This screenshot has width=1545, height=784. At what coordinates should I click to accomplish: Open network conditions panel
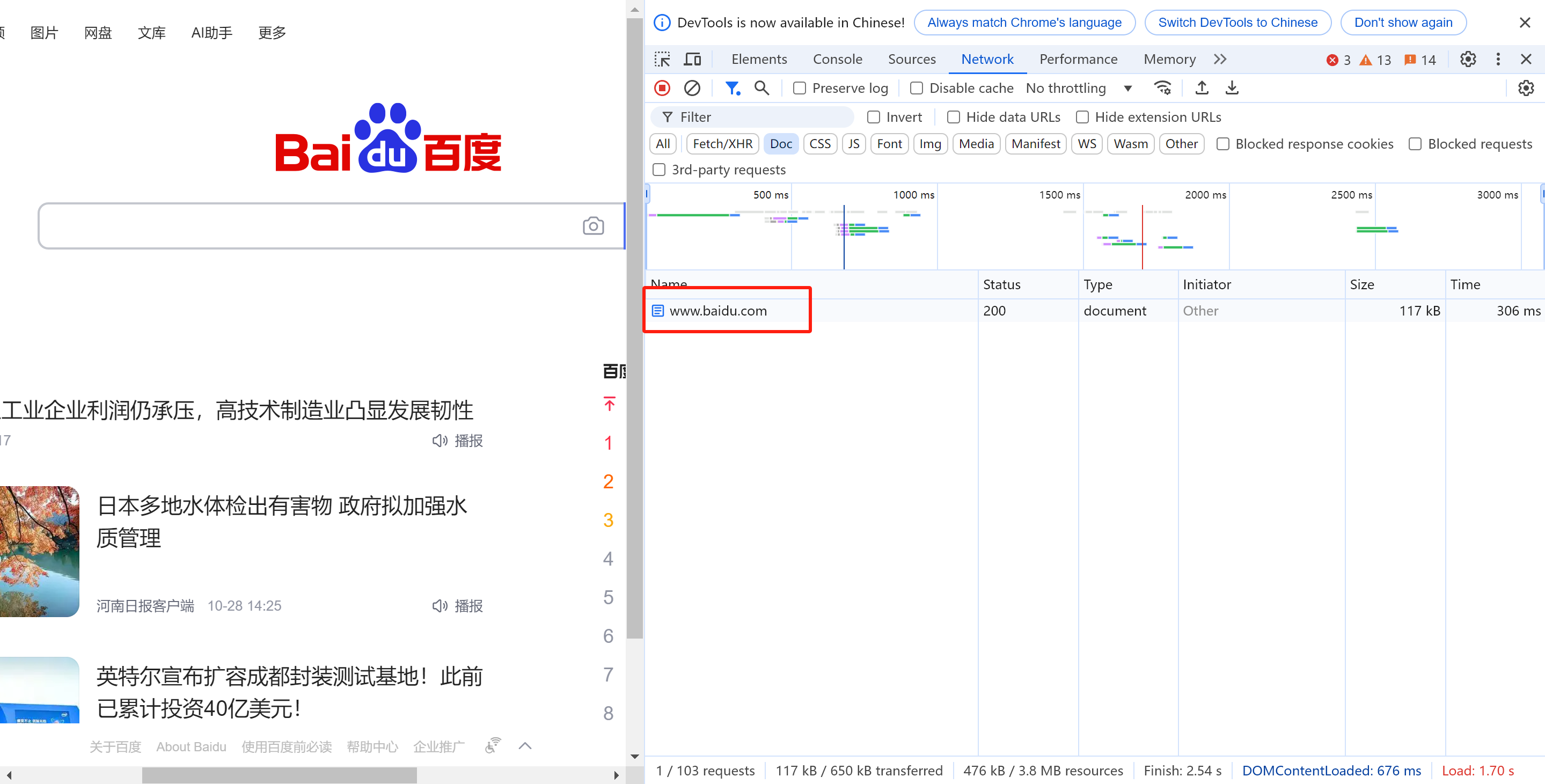pyautogui.click(x=1163, y=87)
